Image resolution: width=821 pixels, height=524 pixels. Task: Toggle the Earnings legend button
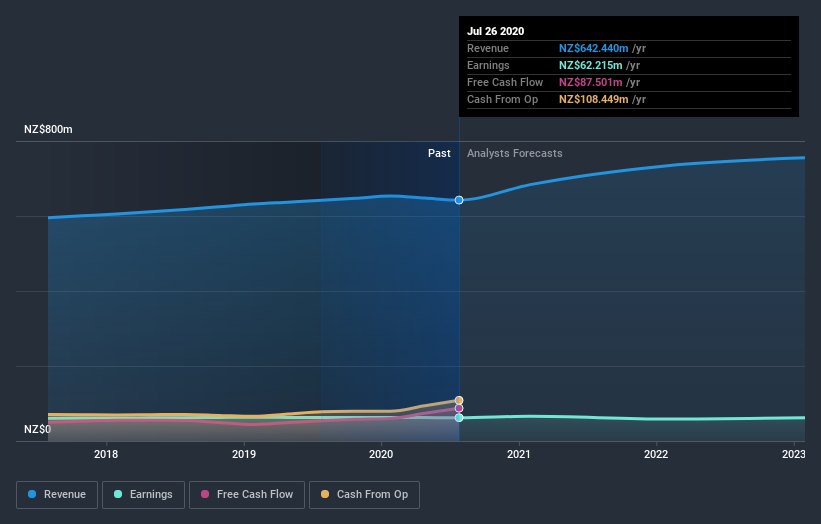143,495
